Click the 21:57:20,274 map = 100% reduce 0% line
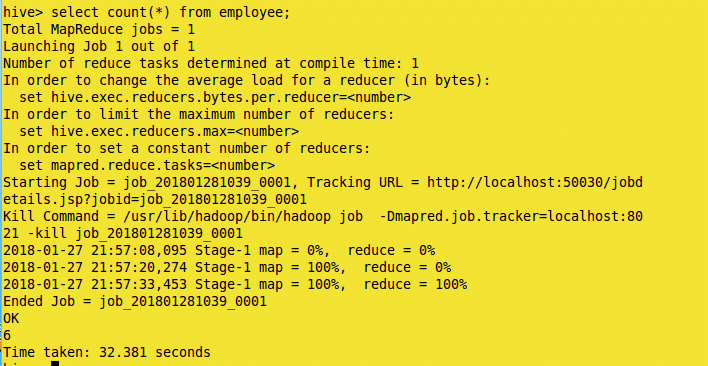This screenshot has width=708, height=366. click(227, 268)
